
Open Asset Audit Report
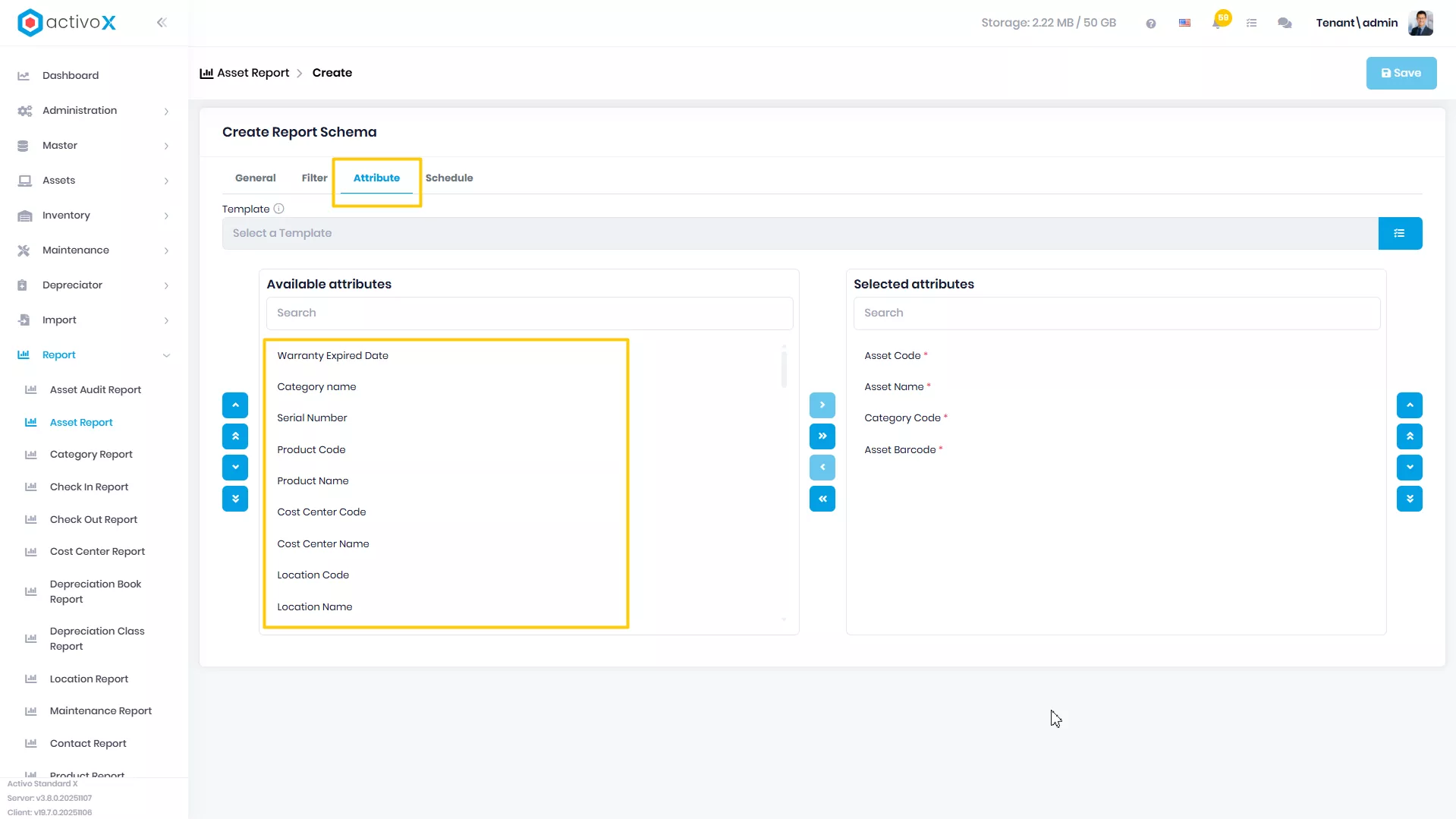[96, 390]
